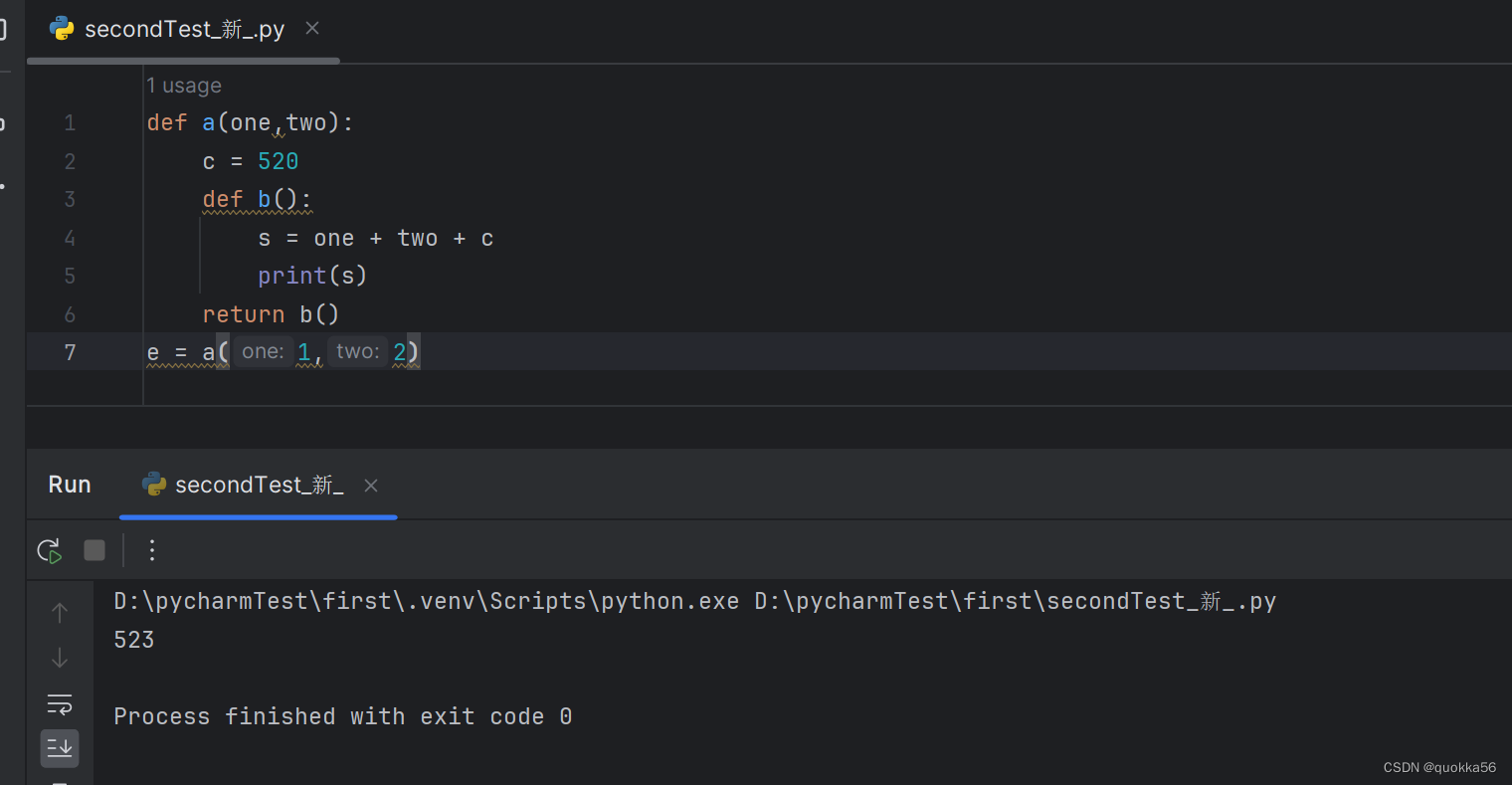
Task: Click the 'one:' parameter hint
Action: click(x=264, y=351)
